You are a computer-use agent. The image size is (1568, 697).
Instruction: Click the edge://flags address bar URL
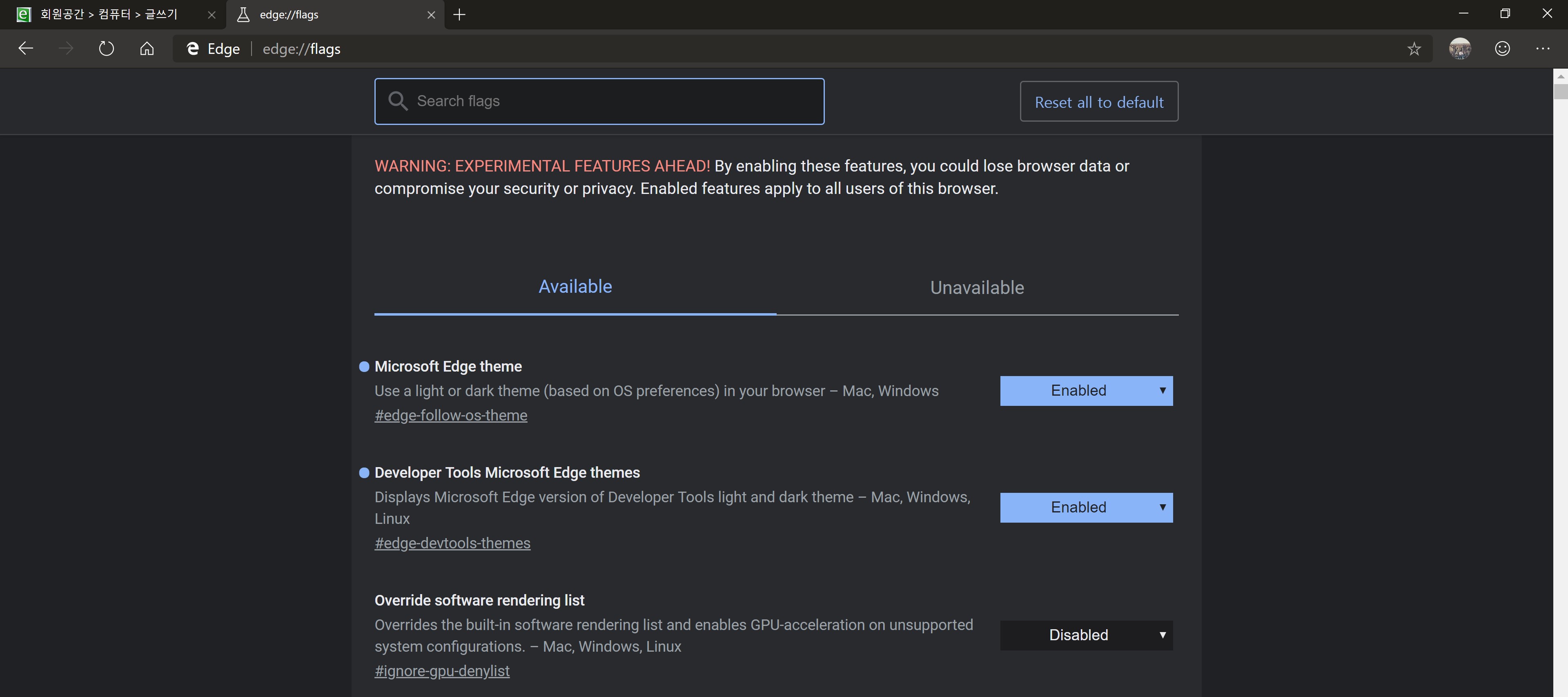tap(301, 49)
